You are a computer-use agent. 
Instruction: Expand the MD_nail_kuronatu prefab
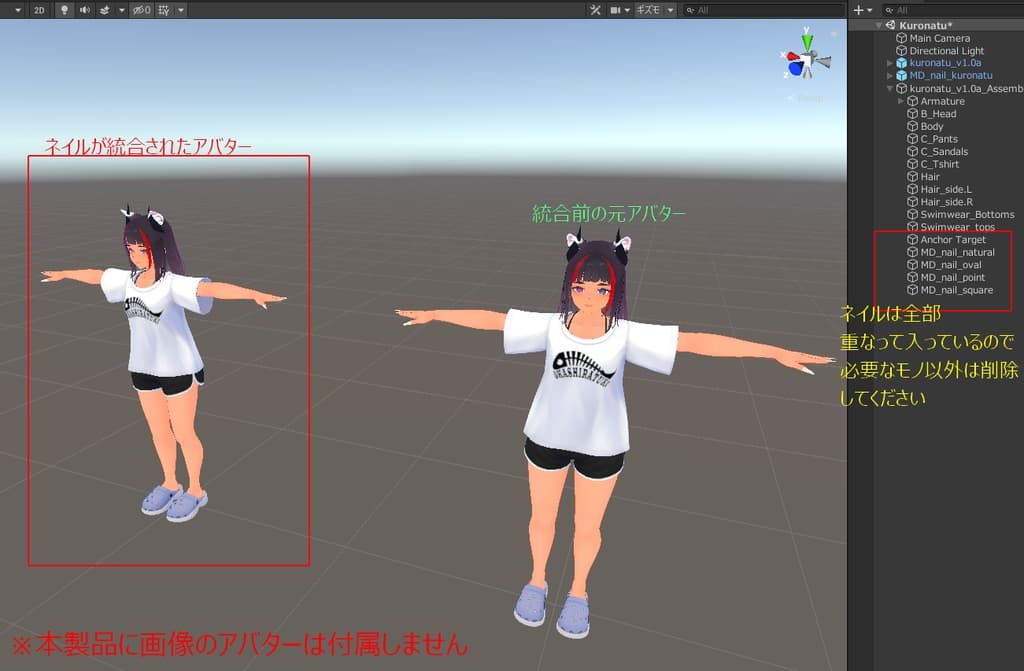[889, 76]
